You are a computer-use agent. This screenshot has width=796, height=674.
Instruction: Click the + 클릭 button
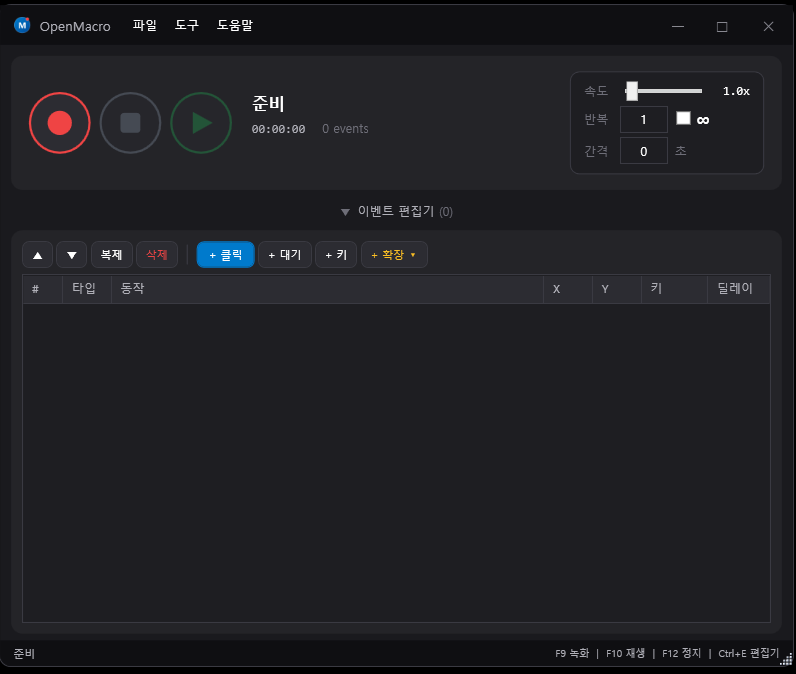225,255
